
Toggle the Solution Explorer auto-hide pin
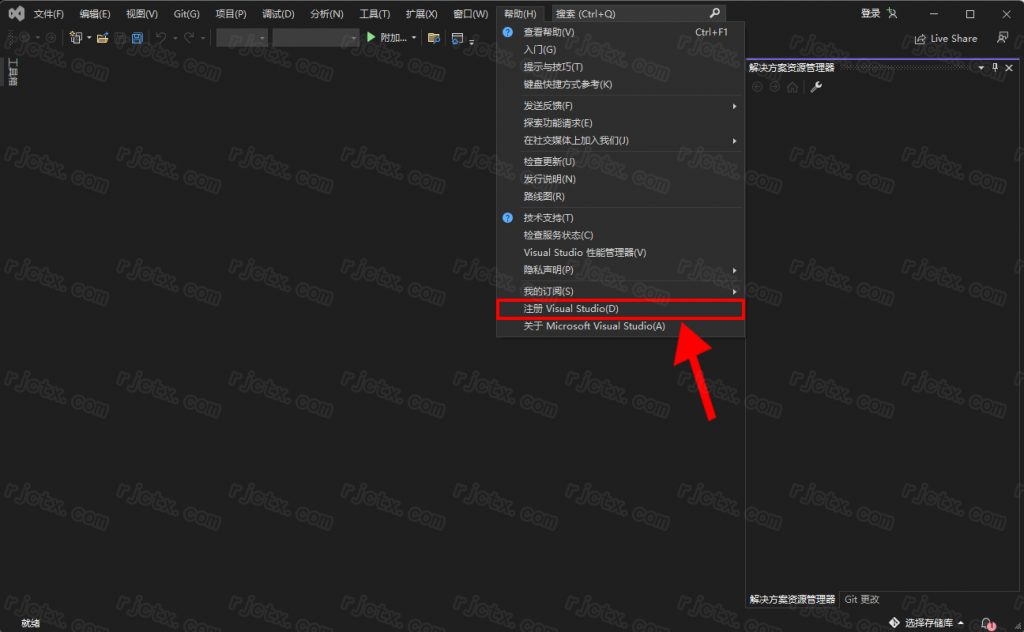(995, 67)
